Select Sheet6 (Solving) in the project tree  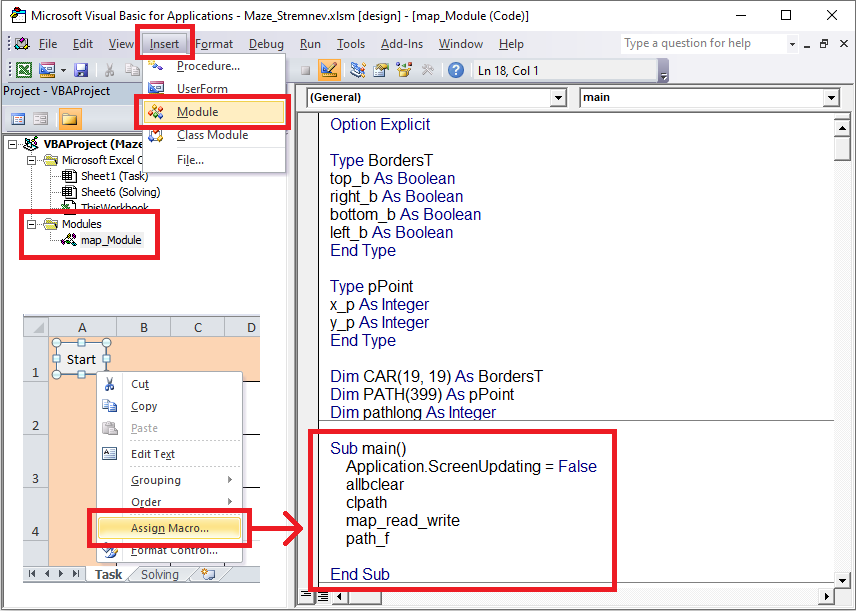tap(121, 192)
